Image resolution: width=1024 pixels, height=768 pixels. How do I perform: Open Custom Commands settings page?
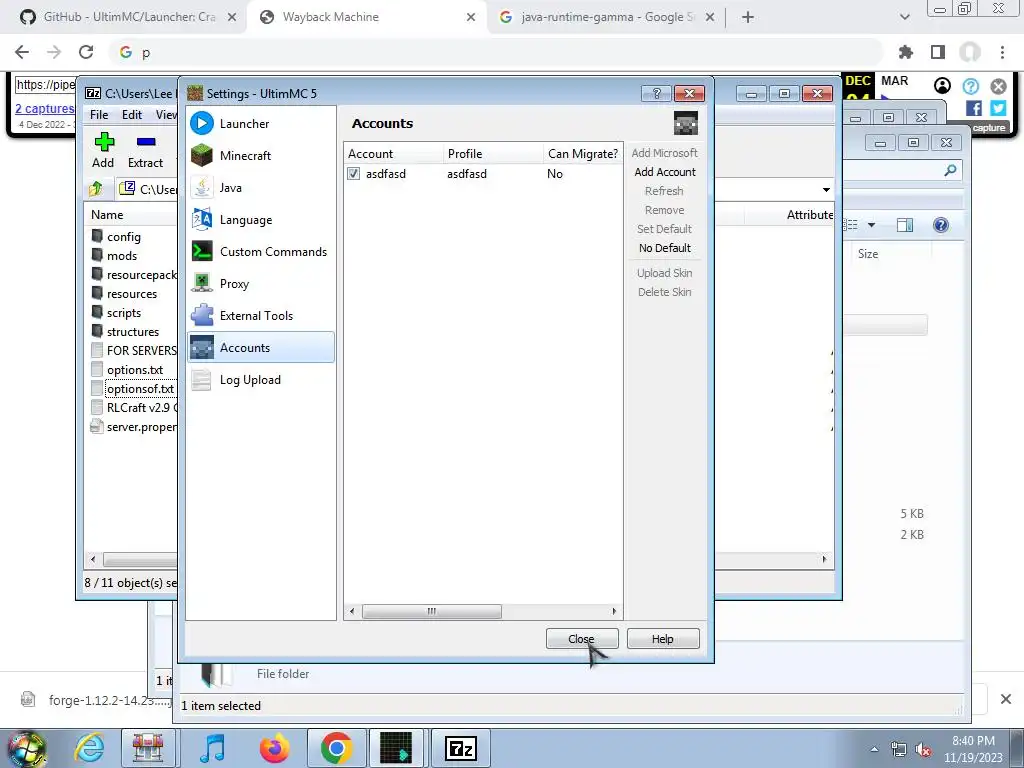point(261,251)
